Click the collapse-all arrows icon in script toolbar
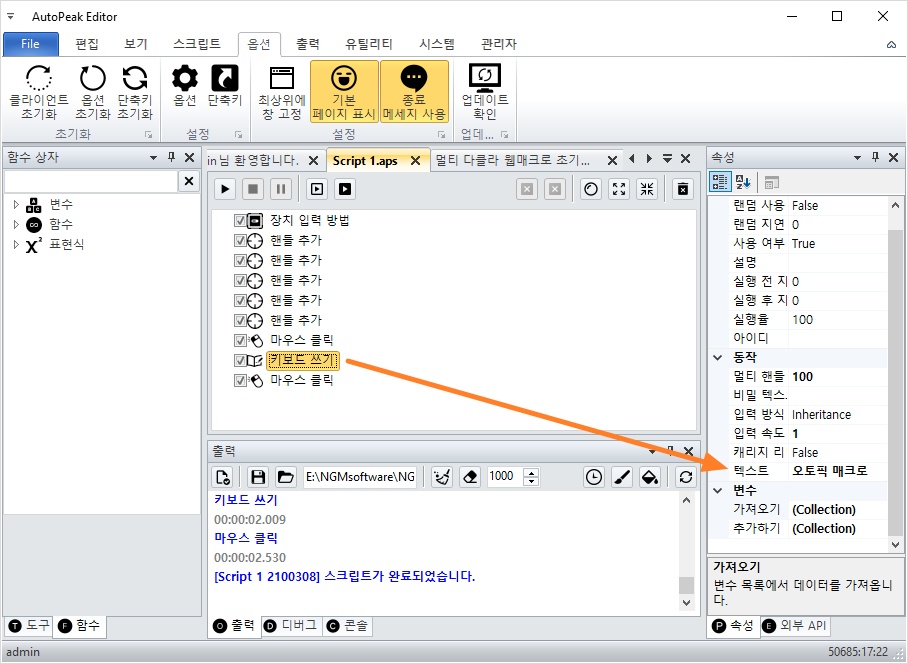908x664 pixels. tap(647, 189)
